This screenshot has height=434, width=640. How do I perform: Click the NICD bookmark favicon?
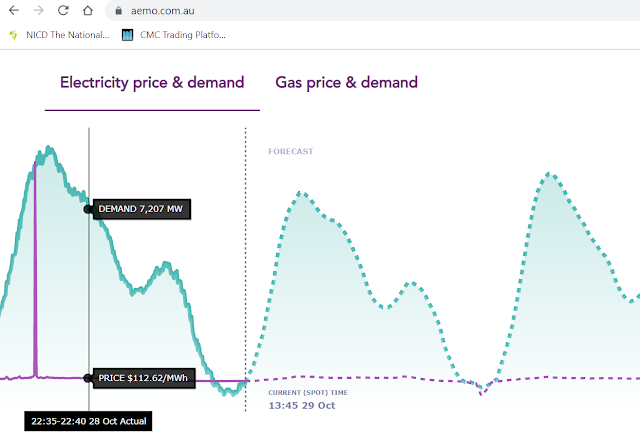tap(14, 35)
